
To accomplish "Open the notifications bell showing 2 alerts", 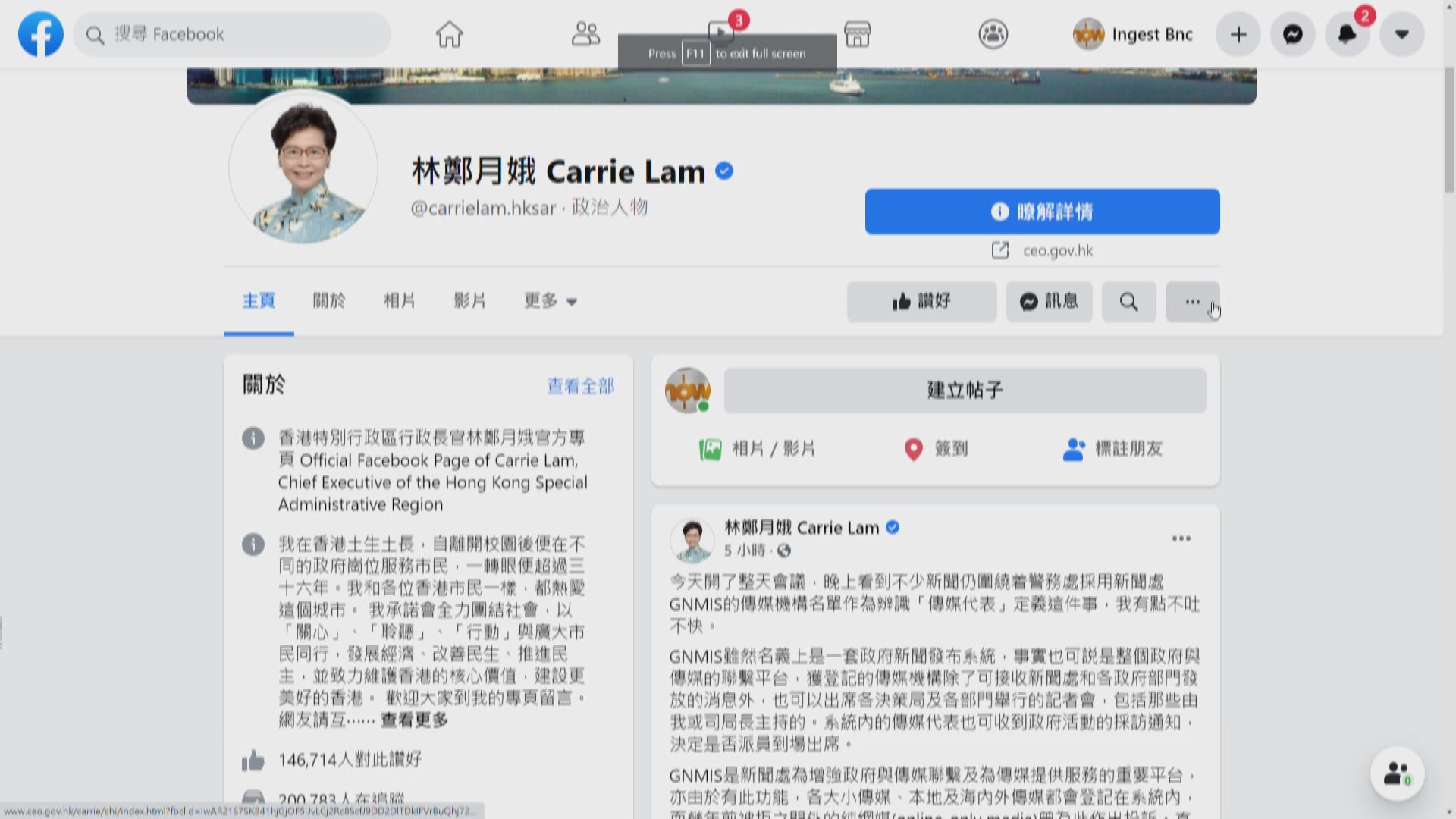I will coord(1347,33).
